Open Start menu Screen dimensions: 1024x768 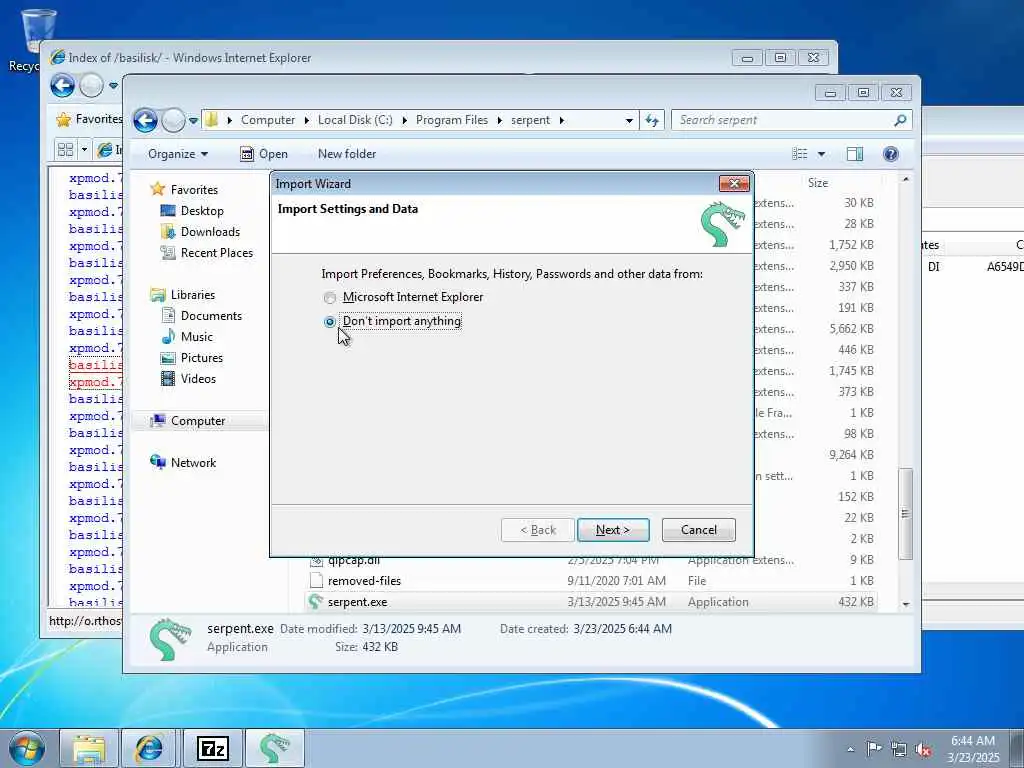(x=27, y=748)
